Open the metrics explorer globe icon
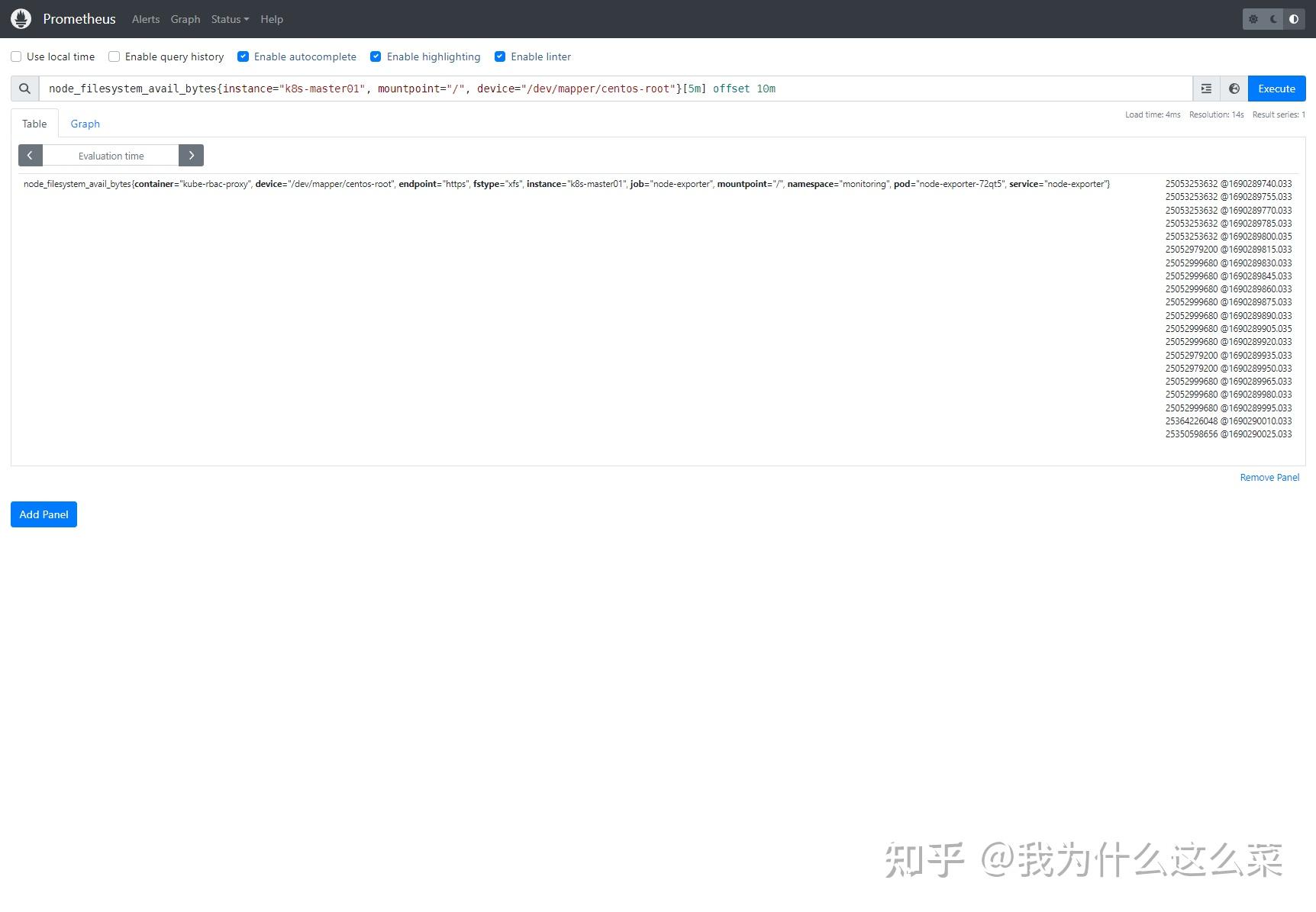1316x912 pixels. point(1234,89)
